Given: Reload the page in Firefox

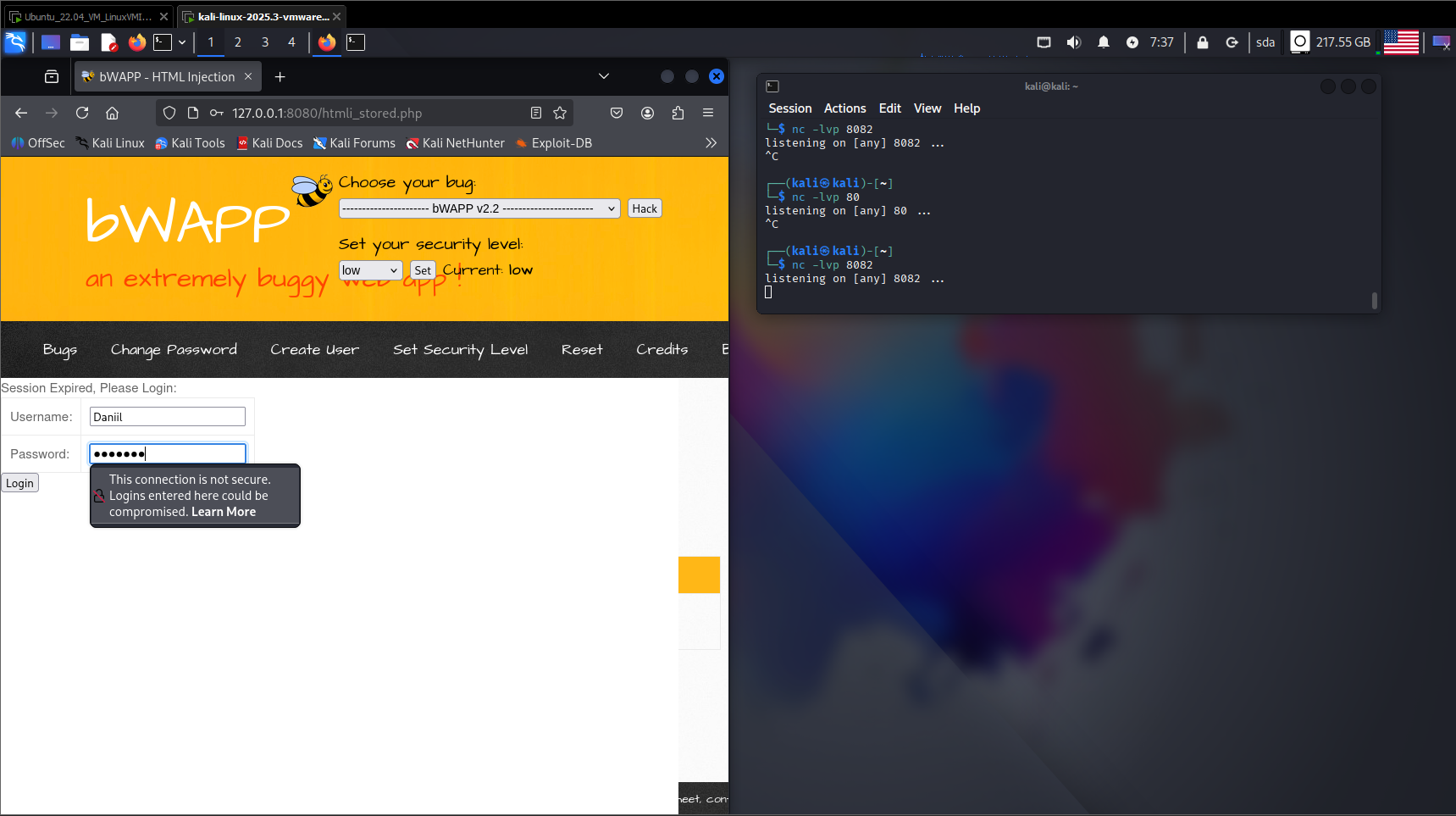Looking at the screenshot, I should pyautogui.click(x=82, y=113).
